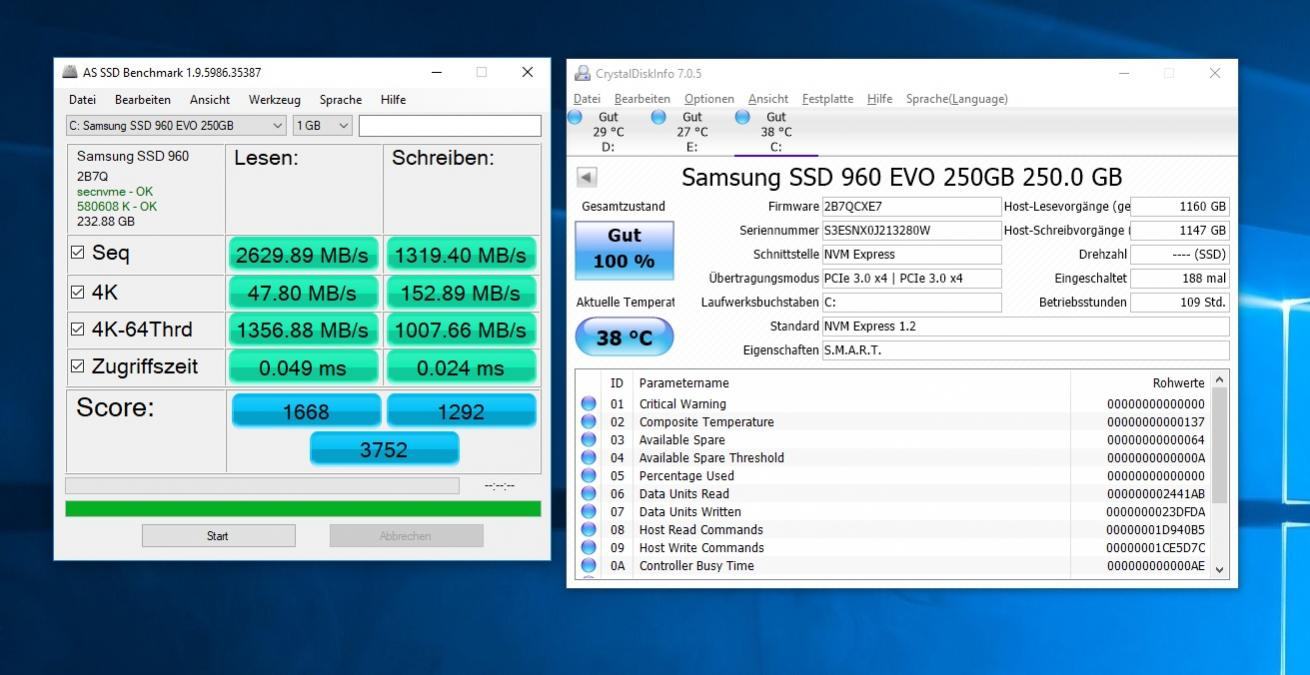Viewport: 1310px width, 675px height.
Task: Select the E: drive tab at 27 °C
Action: 692,132
